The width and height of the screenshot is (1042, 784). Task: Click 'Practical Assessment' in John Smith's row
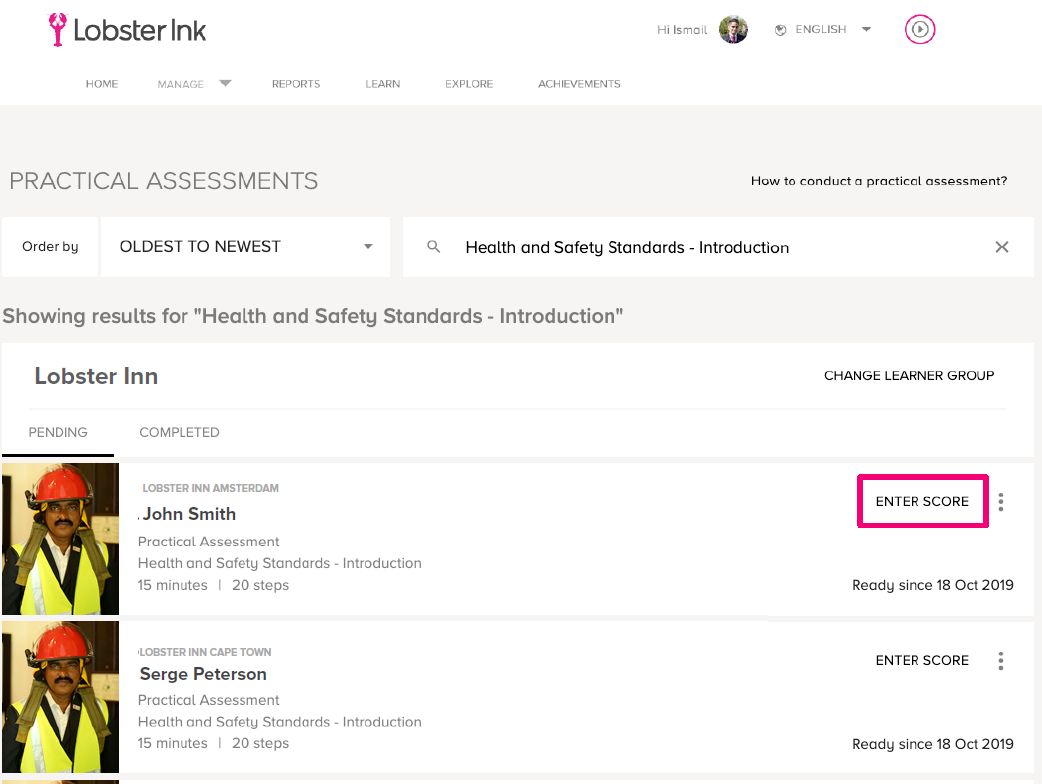(x=208, y=541)
